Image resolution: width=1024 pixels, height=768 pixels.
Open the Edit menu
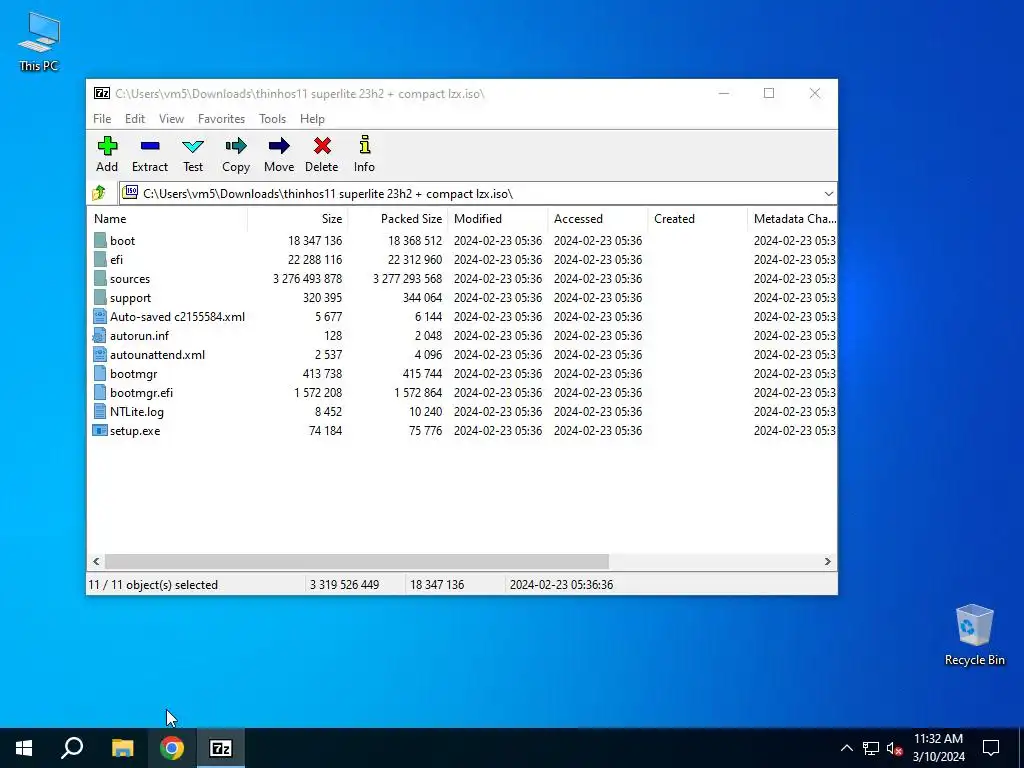click(x=135, y=119)
